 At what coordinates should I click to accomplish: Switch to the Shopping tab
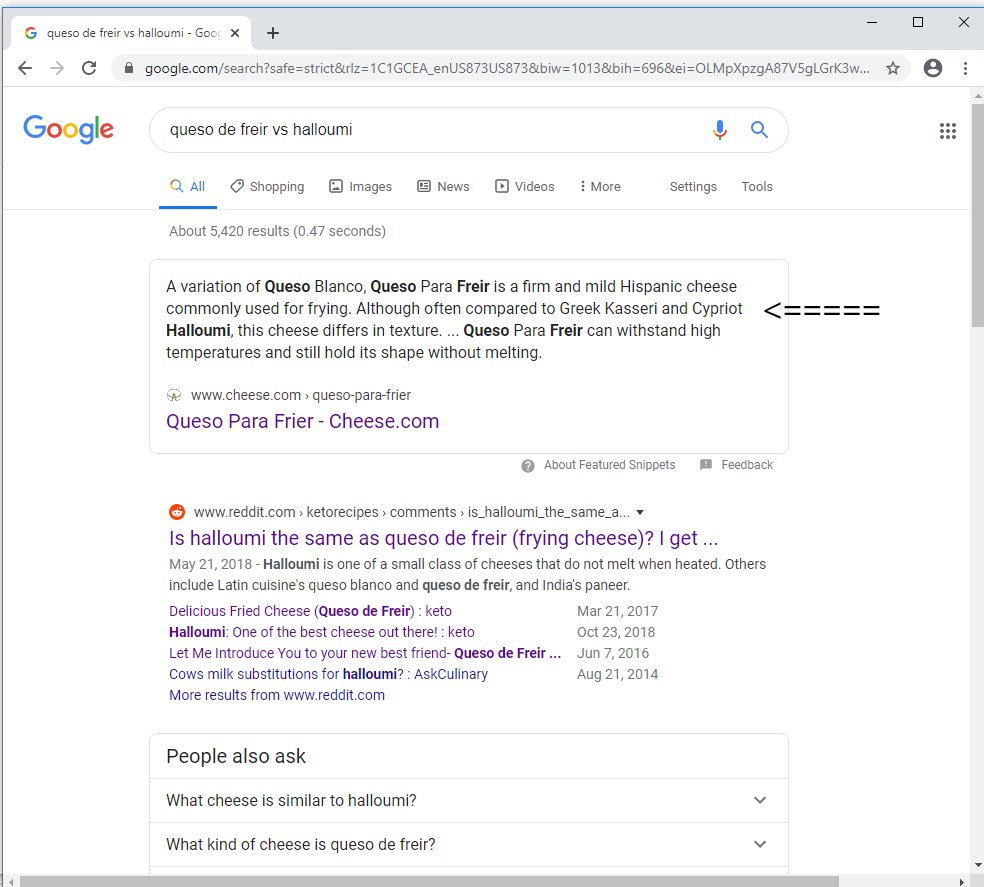tap(267, 186)
